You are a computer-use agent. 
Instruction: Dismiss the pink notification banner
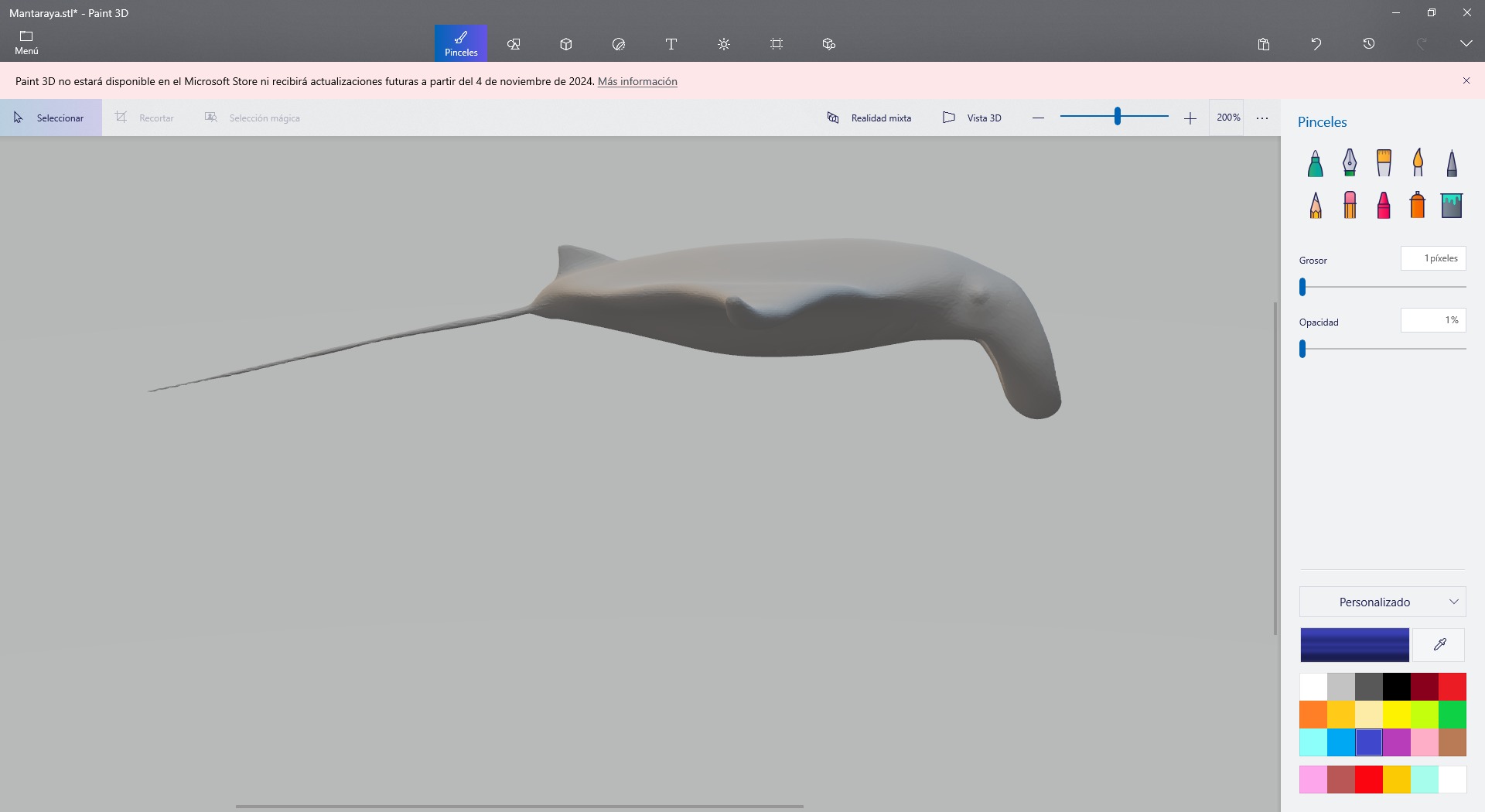tap(1466, 80)
